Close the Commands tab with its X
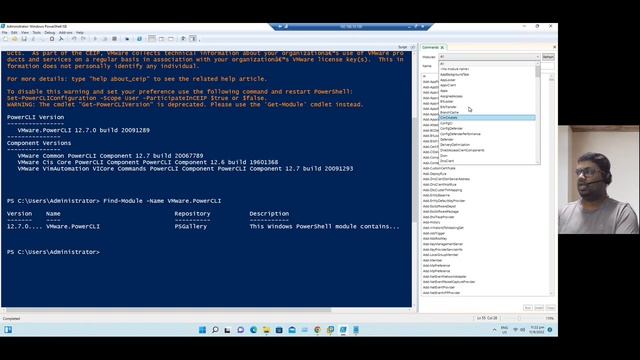640x360 pixels. pos(442,47)
